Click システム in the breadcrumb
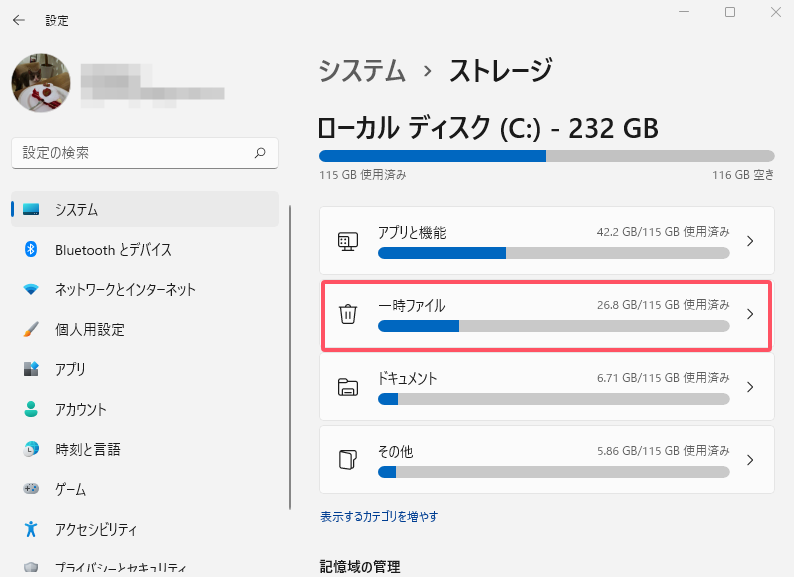 tap(363, 70)
